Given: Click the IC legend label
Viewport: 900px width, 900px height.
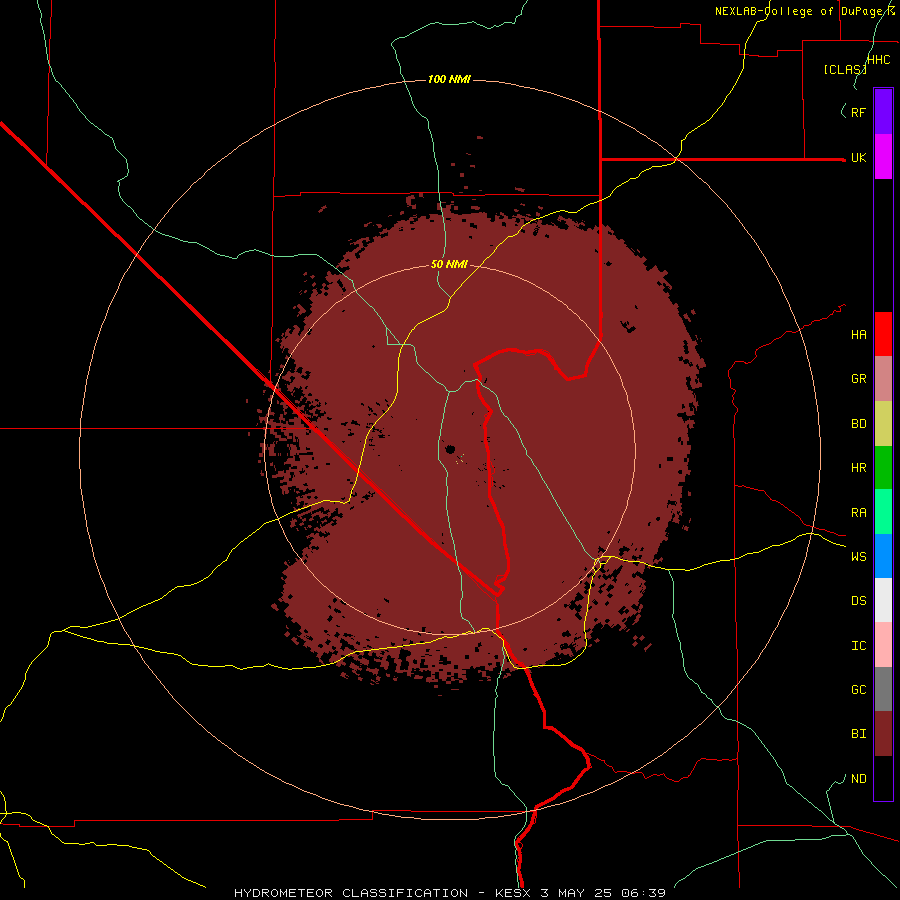Looking at the screenshot, I should point(858,646).
